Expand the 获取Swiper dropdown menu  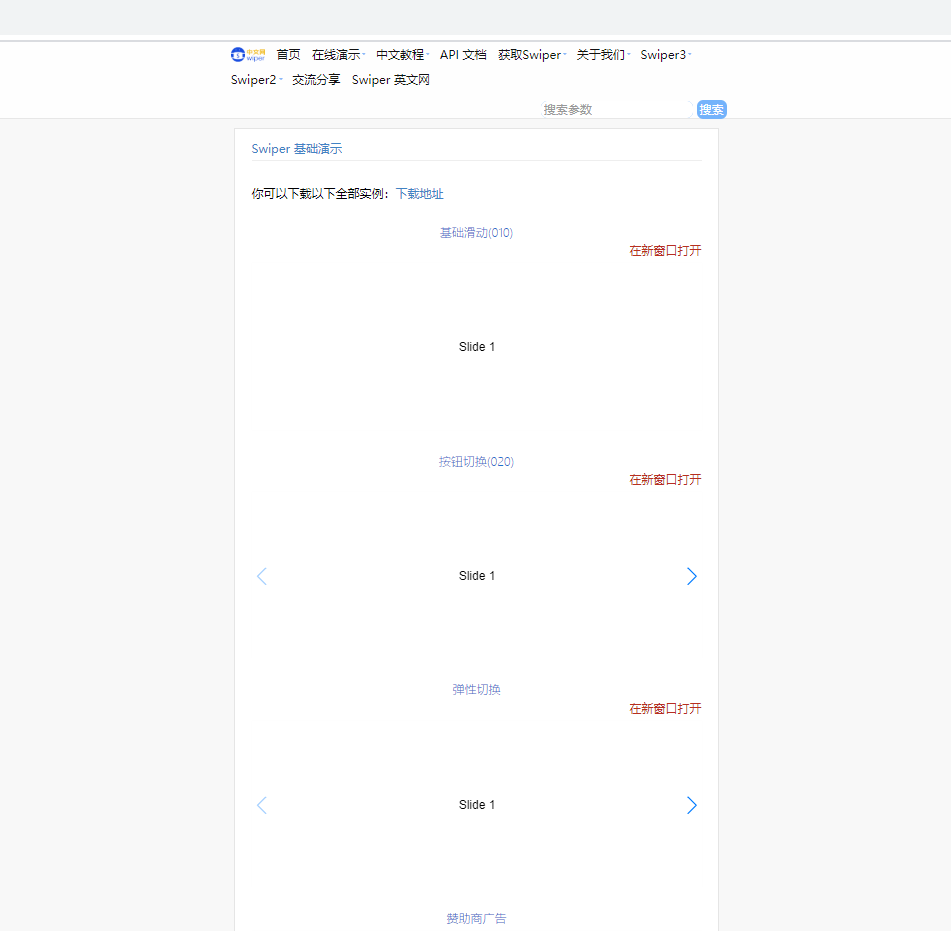[532, 55]
